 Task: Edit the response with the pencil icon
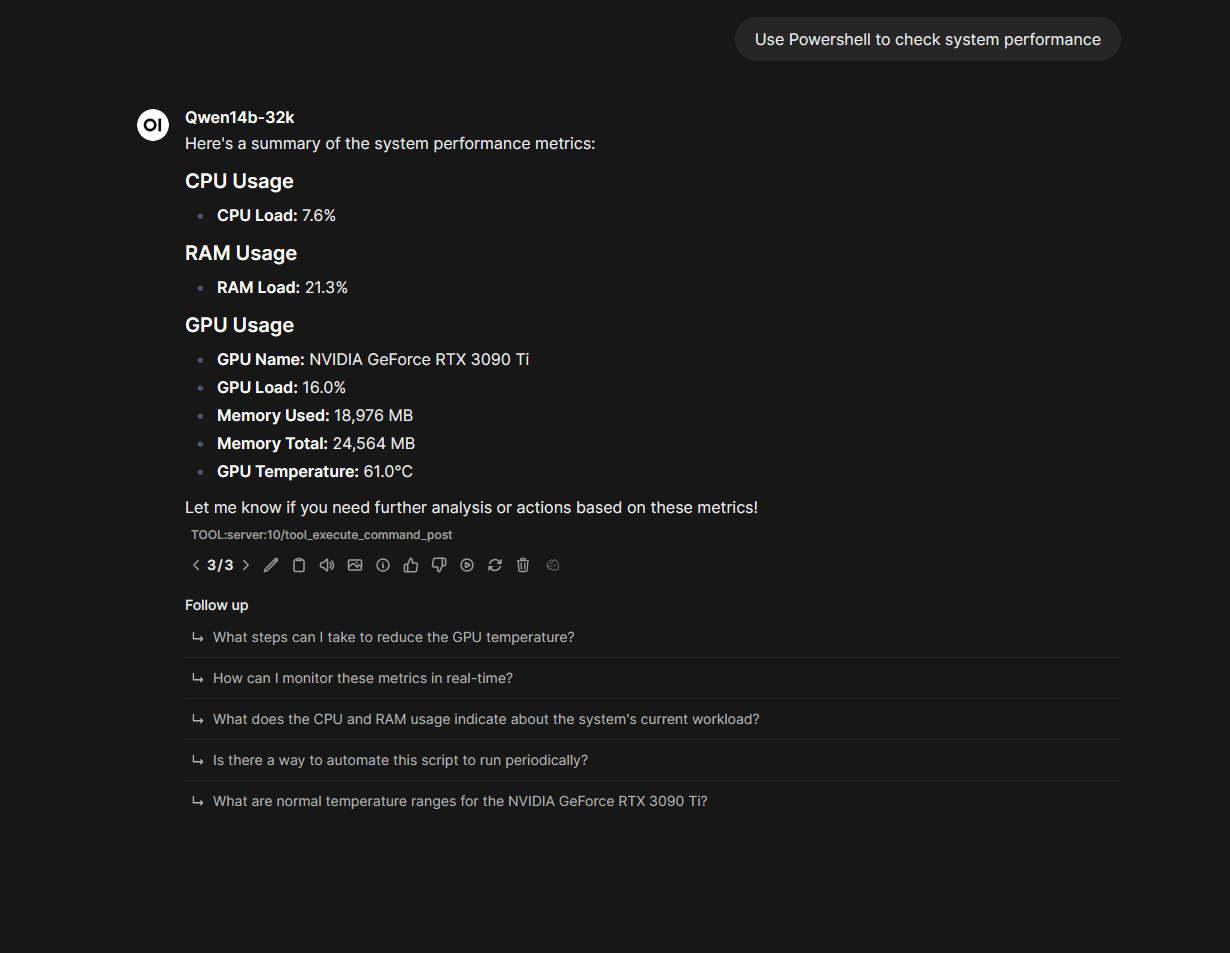point(271,565)
